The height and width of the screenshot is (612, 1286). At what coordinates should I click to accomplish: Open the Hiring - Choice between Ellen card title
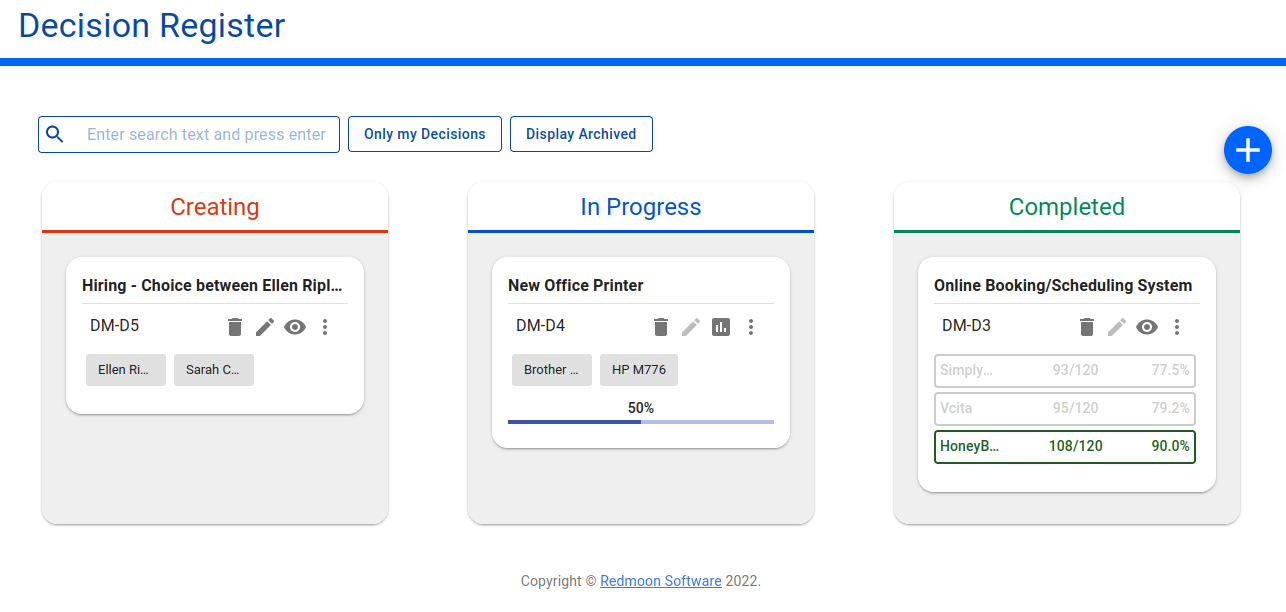212,285
